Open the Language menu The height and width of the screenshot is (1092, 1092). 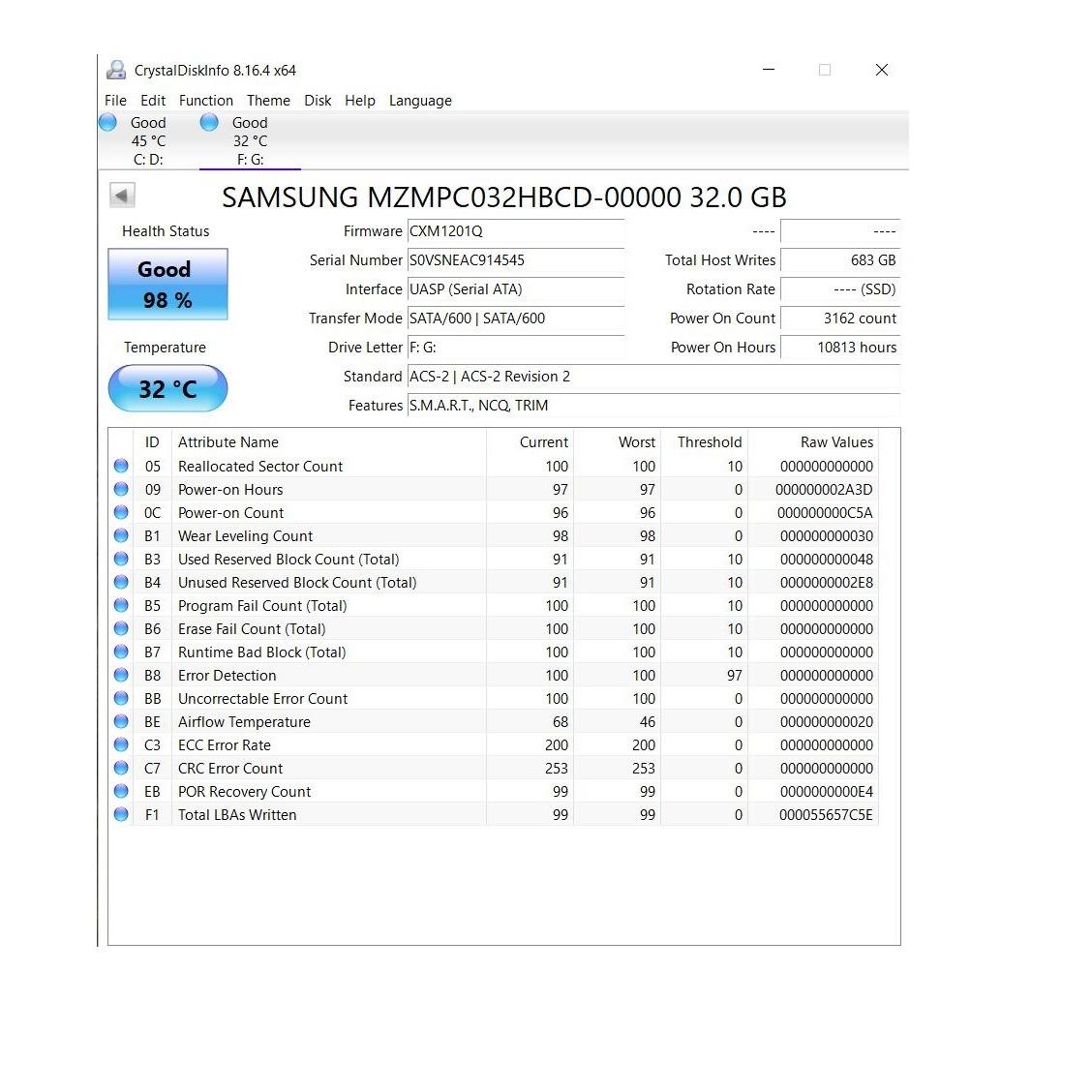click(x=420, y=101)
